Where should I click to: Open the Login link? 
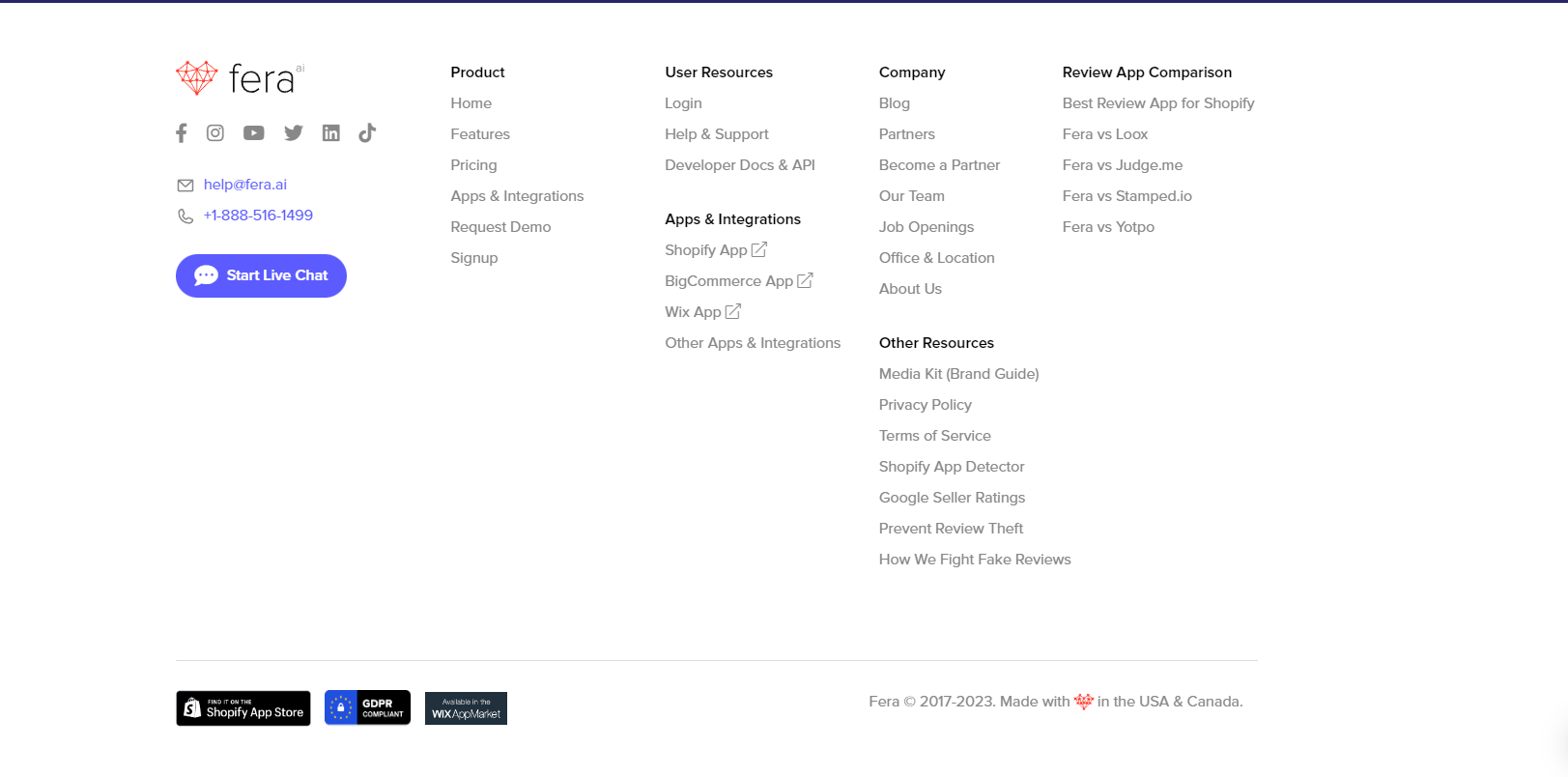click(x=683, y=103)
